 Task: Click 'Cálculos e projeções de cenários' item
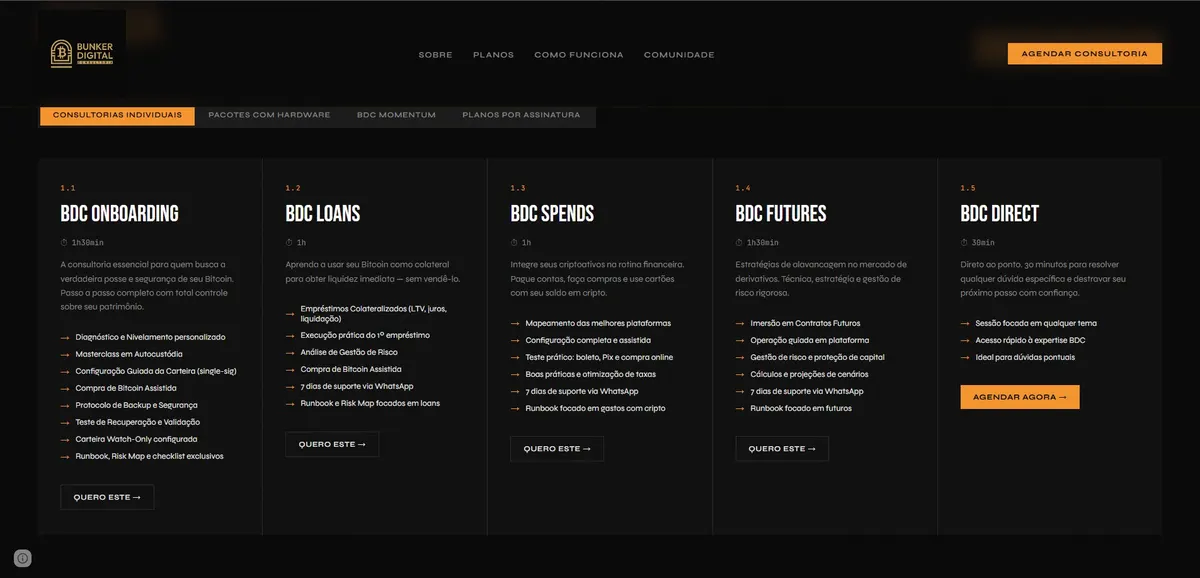click(x=809, y=374)
